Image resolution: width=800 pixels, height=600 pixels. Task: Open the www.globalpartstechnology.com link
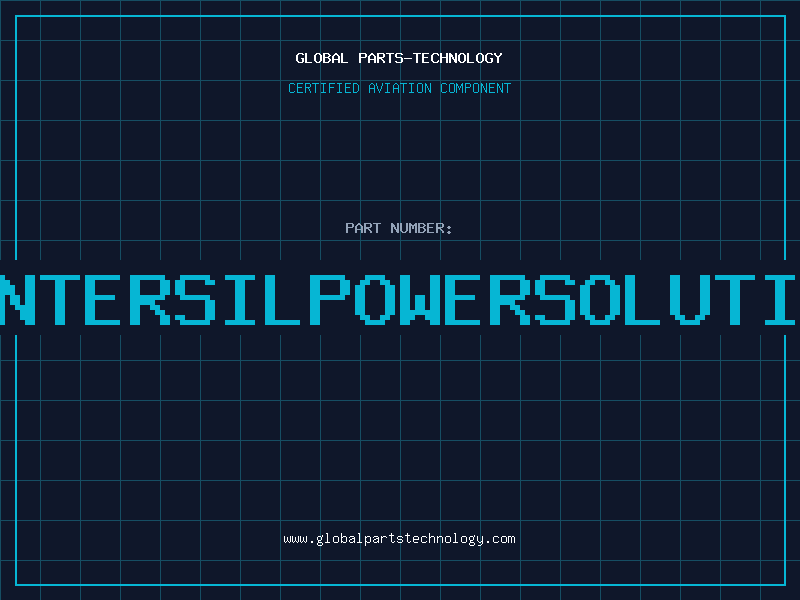pyautogui.click(x=399, y=539)
